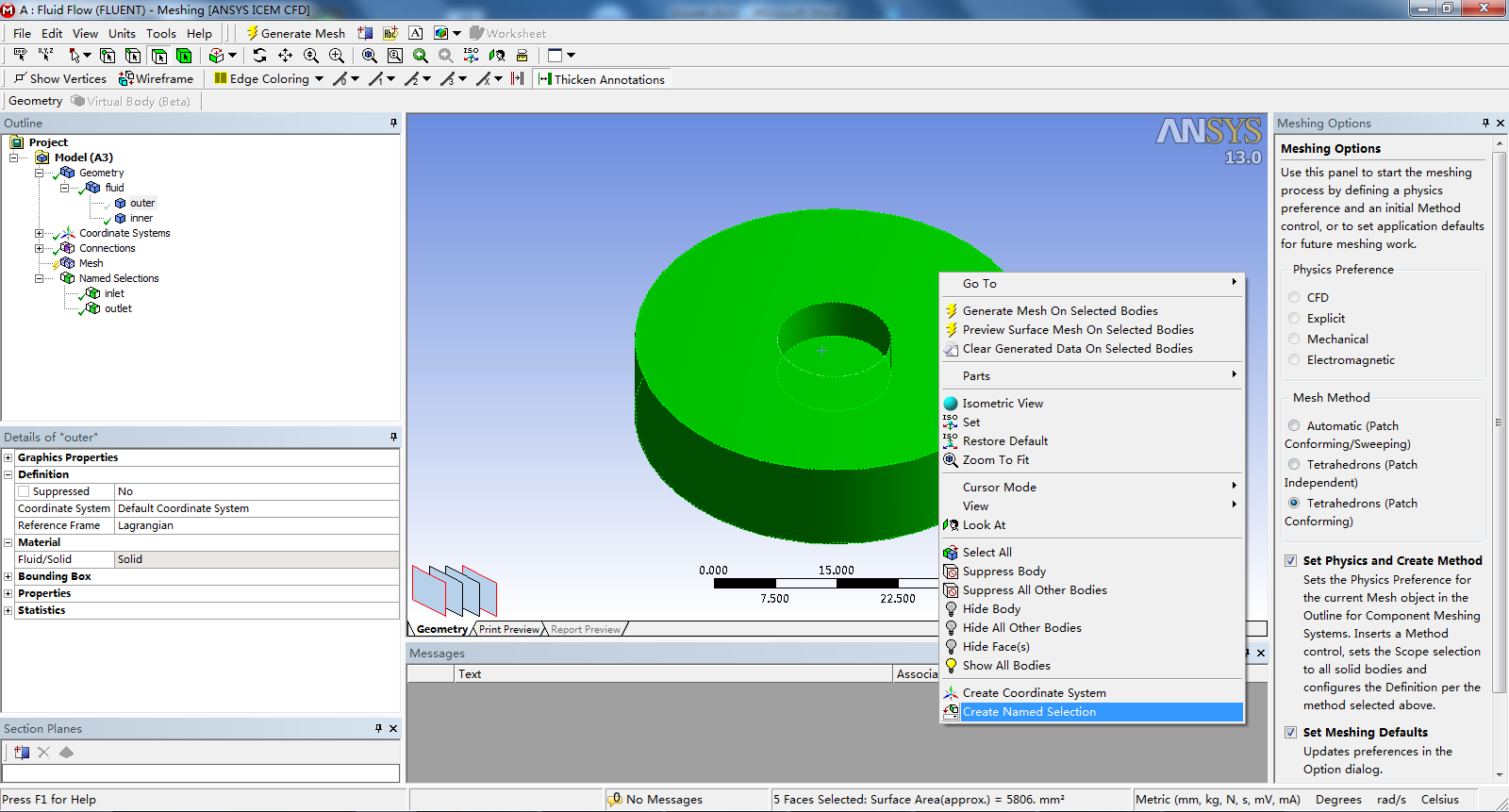Click the Box Zoom tool icon
1509x812 pixels.
pyautogui.click(x=337, y=56)
